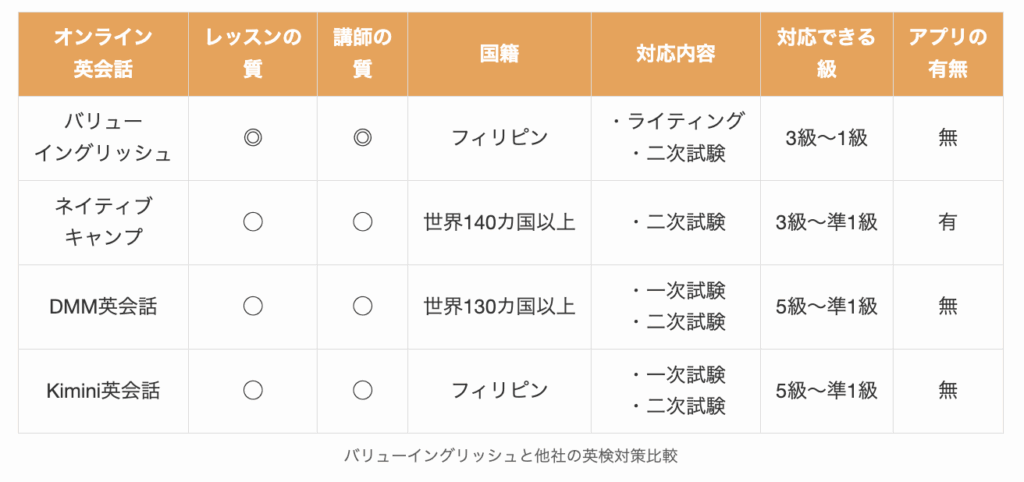Select the Kimini英会話 row label

(103, 391)
